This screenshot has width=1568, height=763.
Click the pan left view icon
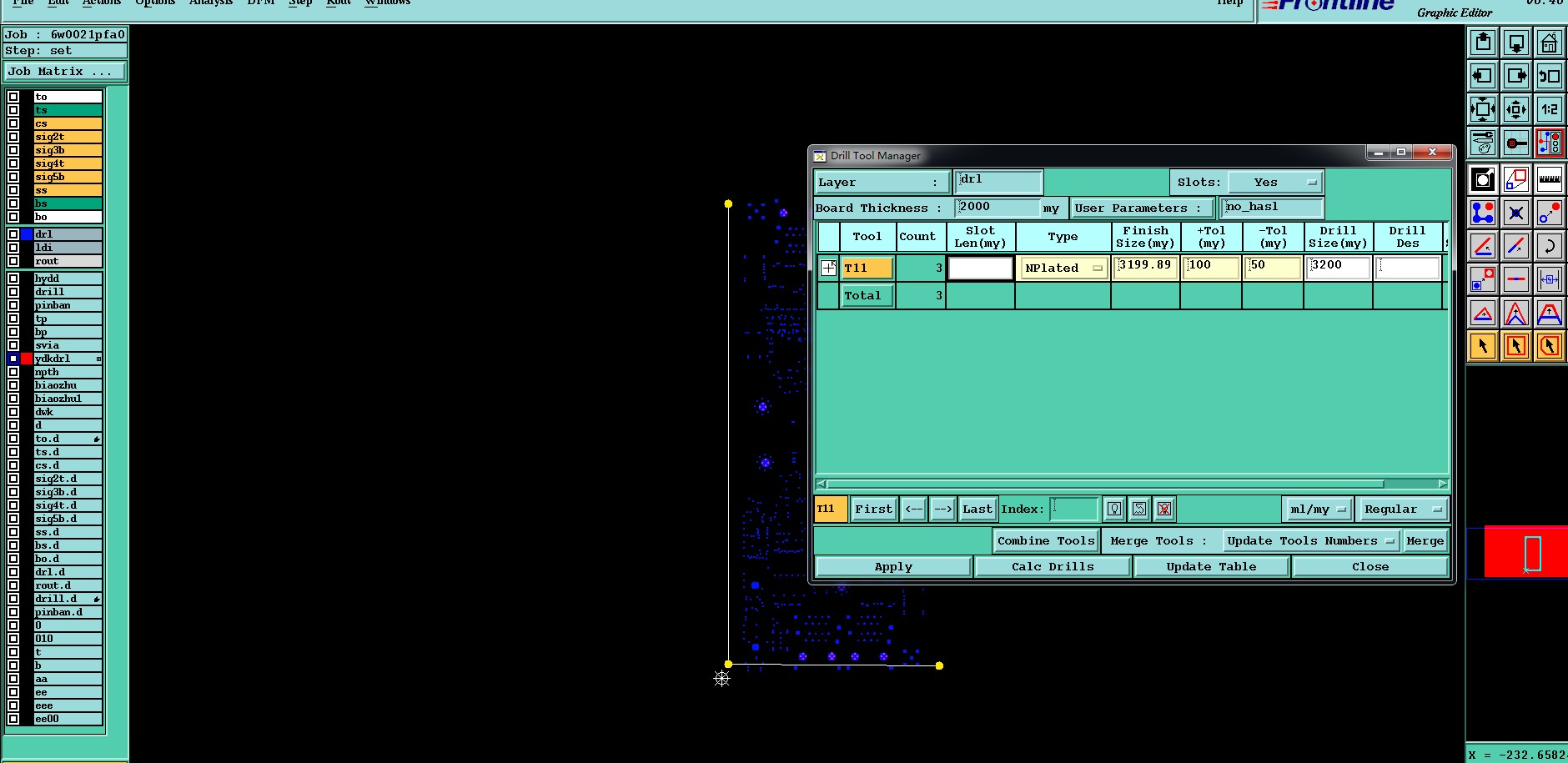1482,76
